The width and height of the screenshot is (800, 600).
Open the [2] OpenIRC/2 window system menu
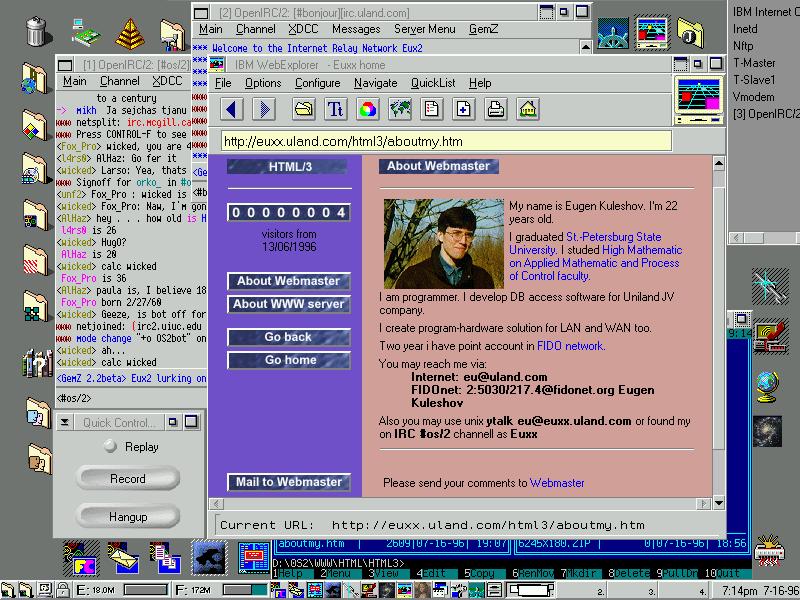202,13
